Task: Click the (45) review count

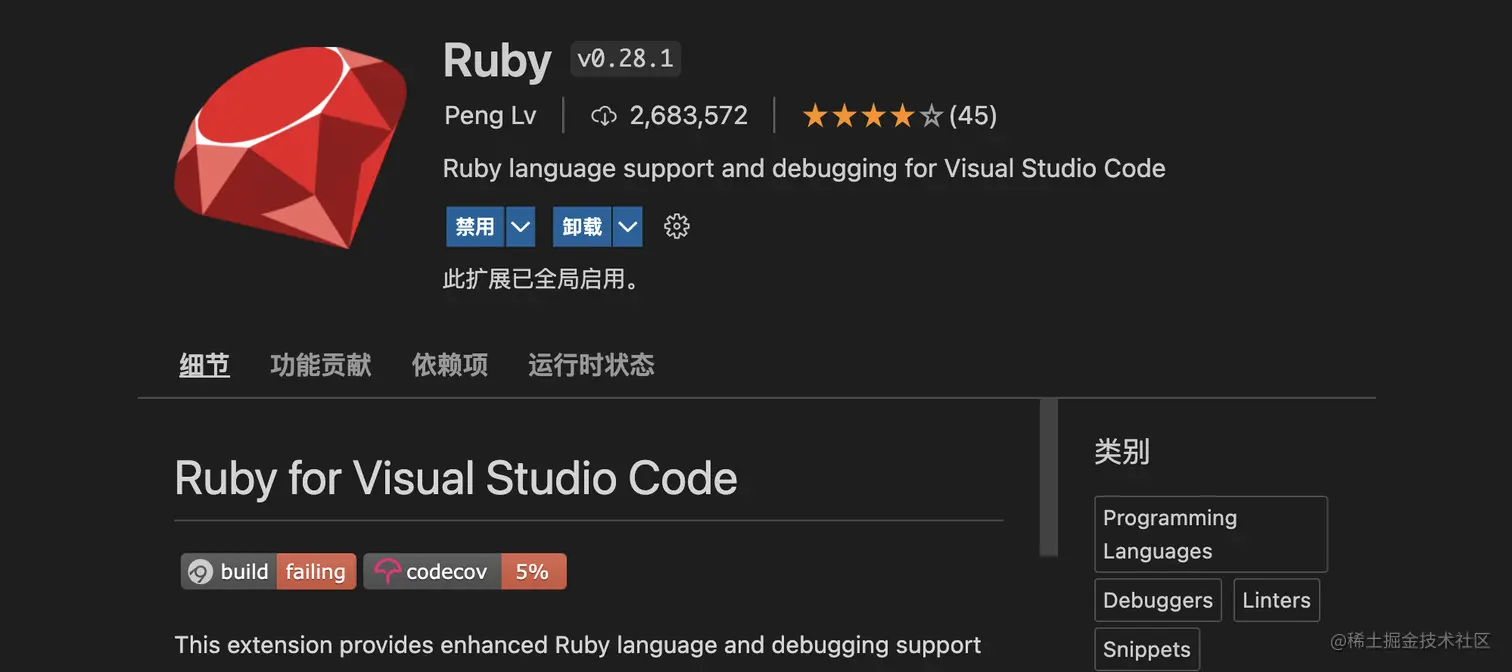Action: click(973, 116)
